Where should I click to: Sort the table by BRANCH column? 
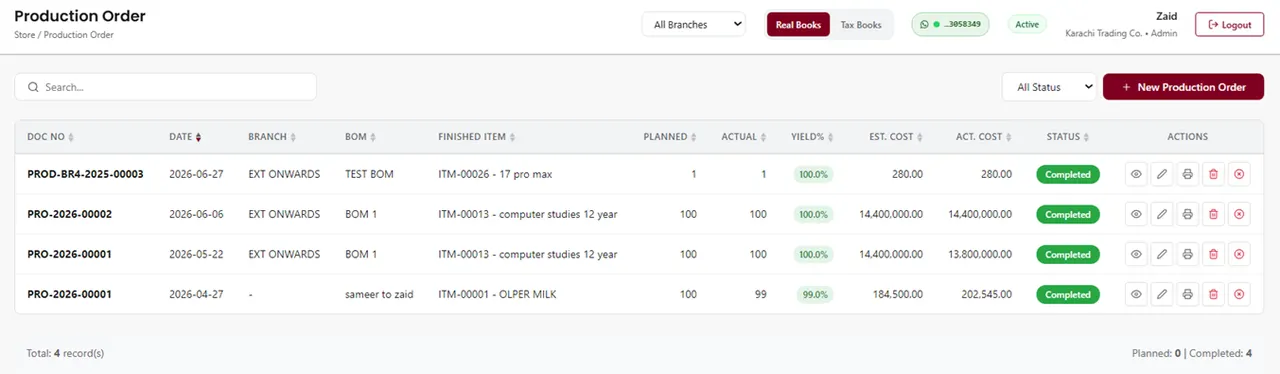(x=272, y=137)
